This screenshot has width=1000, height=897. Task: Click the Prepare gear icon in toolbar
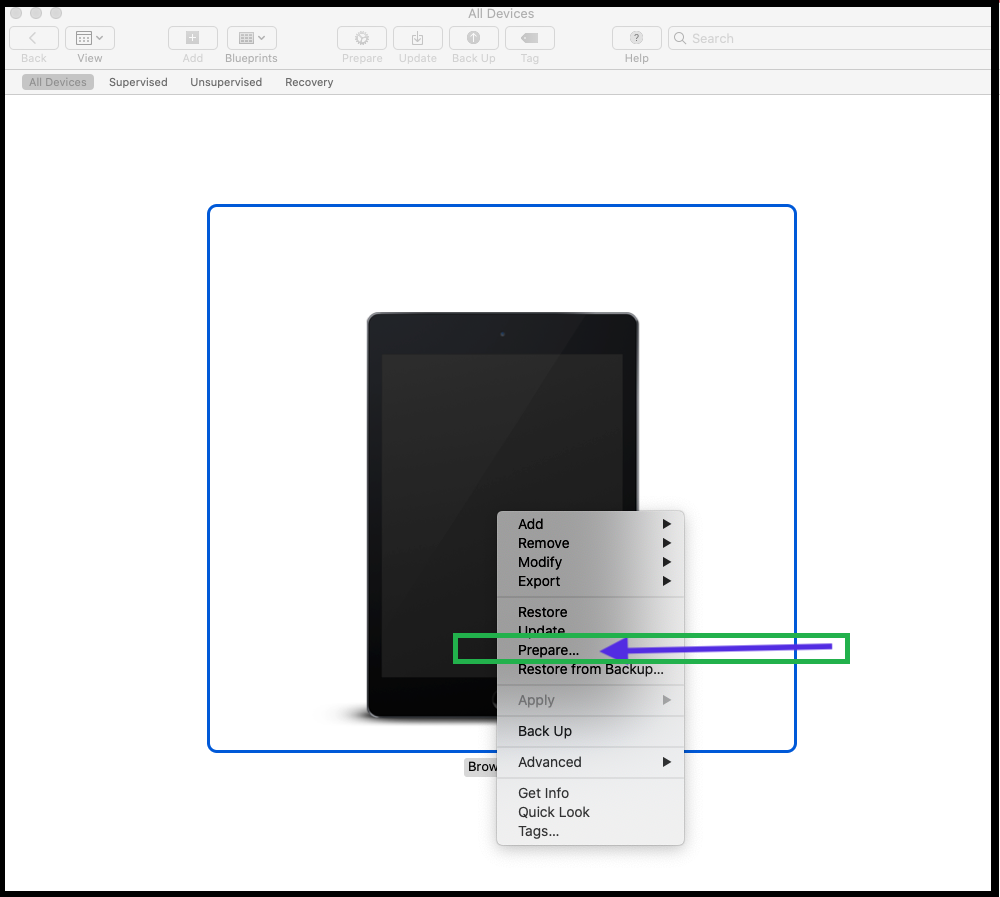[361, 38]
